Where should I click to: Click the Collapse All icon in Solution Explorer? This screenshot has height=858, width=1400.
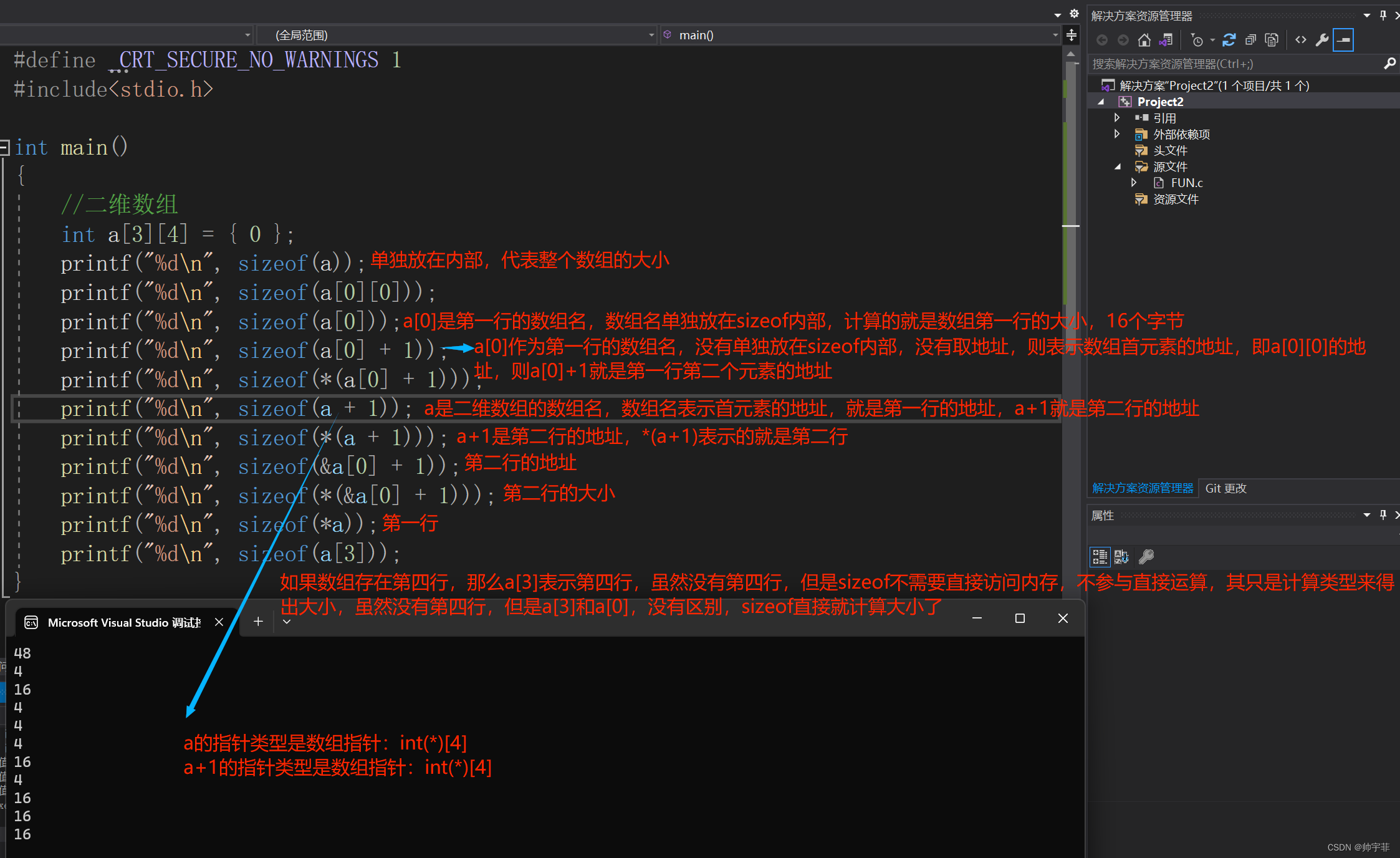(x=1250, y=40)
